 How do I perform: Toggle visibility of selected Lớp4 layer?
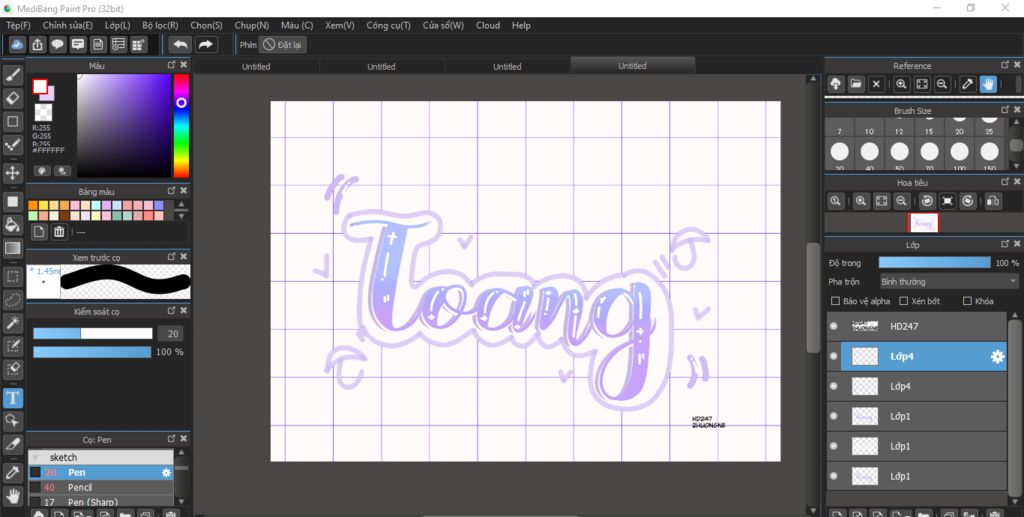tap(833, 356)
